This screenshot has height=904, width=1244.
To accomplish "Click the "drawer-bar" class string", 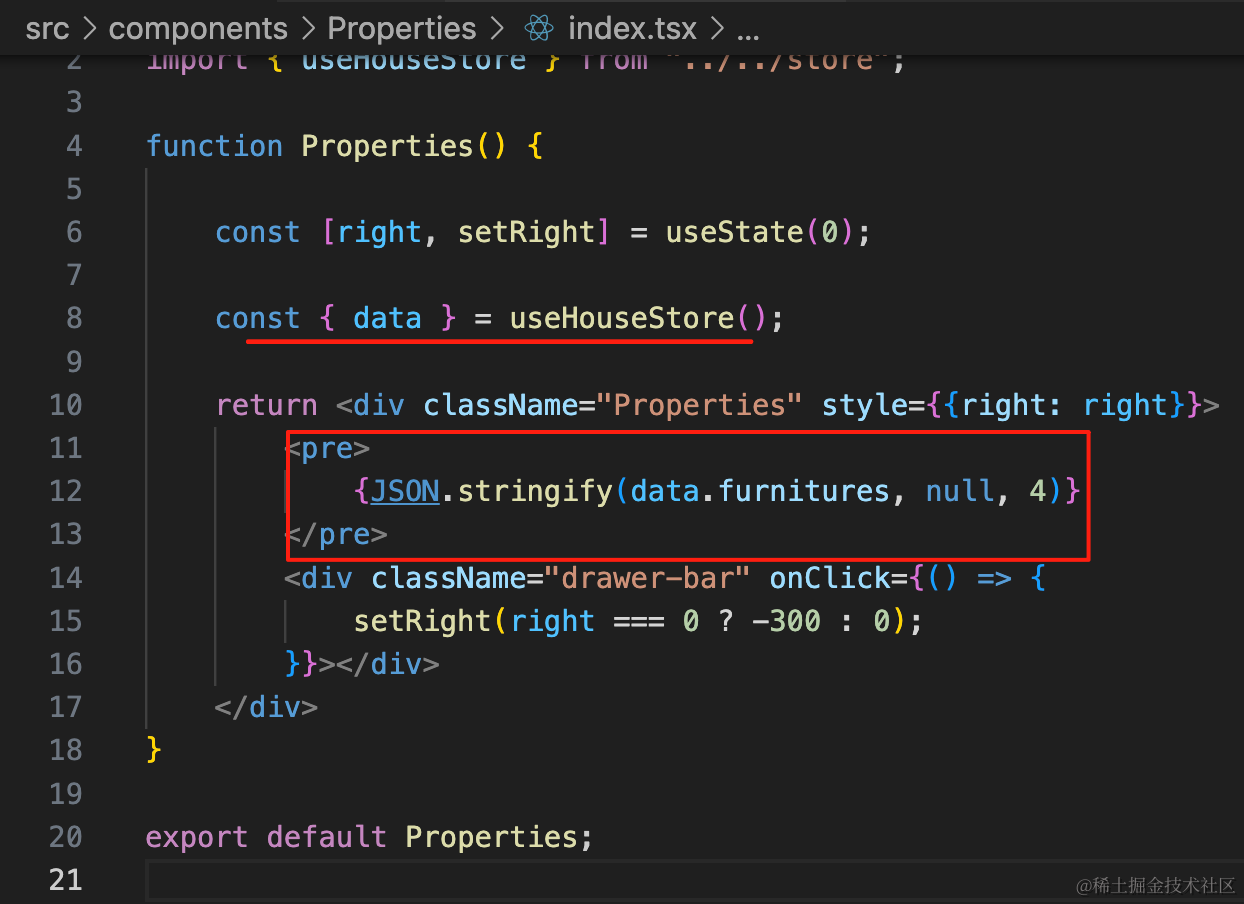I will [648, 578].
